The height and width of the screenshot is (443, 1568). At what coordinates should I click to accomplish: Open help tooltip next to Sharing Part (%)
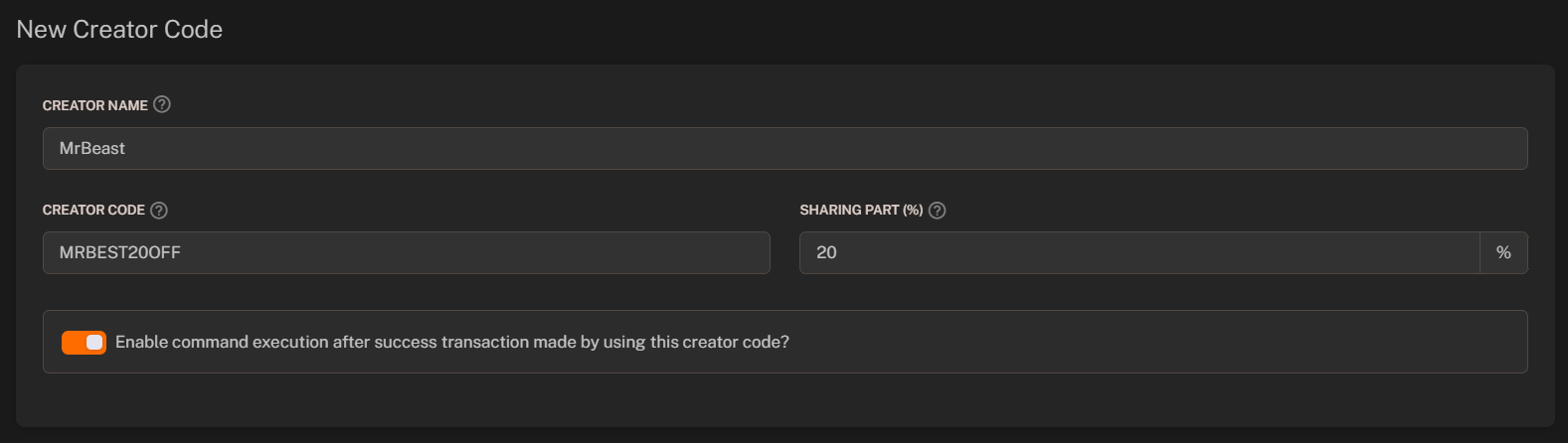point(937,210)
